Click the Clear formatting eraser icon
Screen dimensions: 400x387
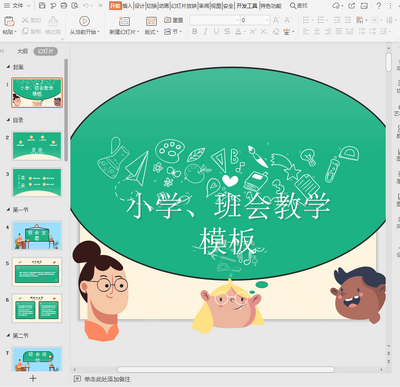(x=276, y=32)
